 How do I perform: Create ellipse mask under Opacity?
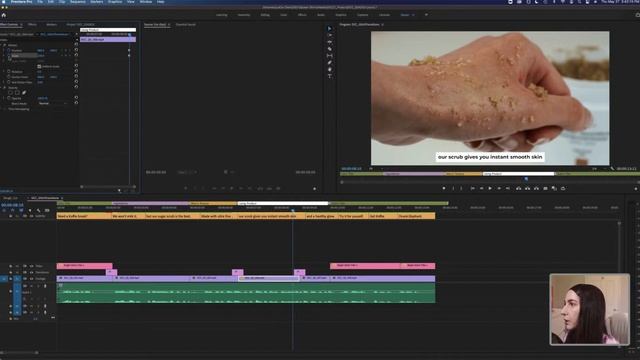[10, 93]
